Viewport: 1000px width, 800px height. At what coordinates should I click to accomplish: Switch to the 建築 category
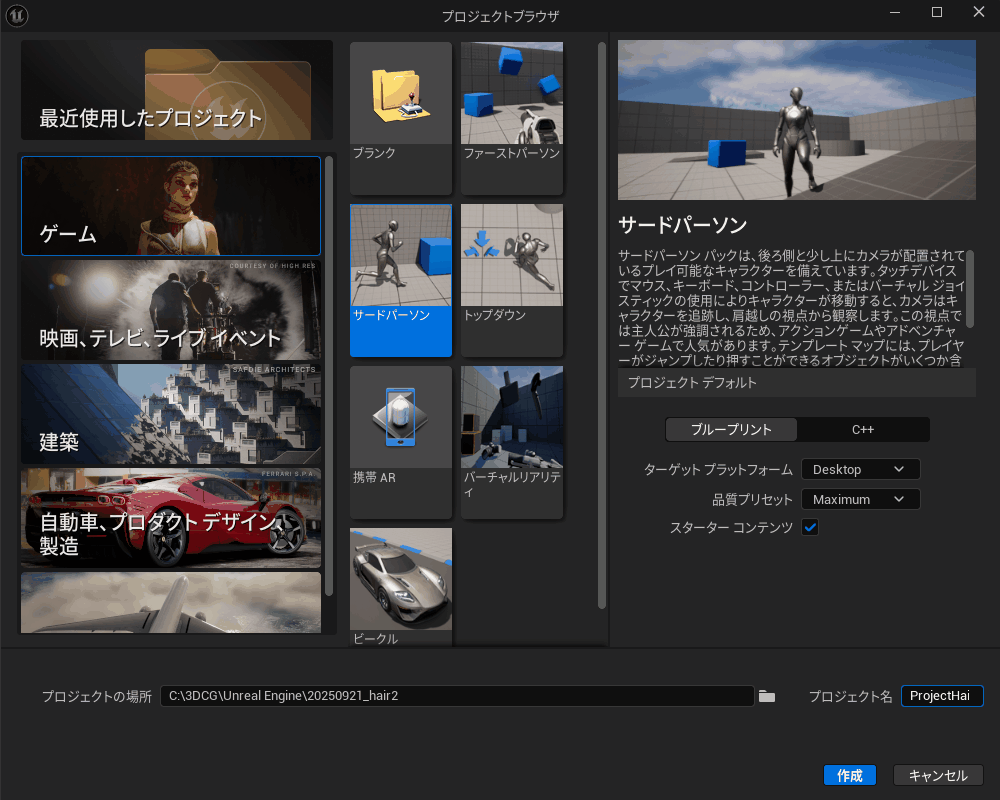pyautogui.click(x=171, y=414)
